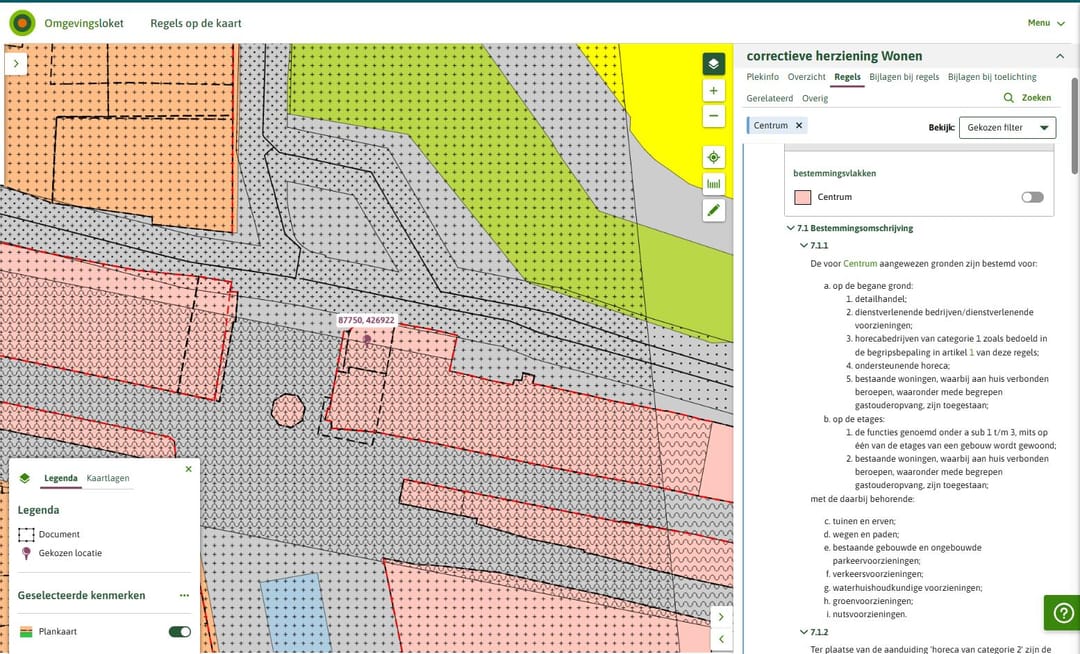Open the Centrum link in rule text

pyautogui.click(x=860, y=263)
